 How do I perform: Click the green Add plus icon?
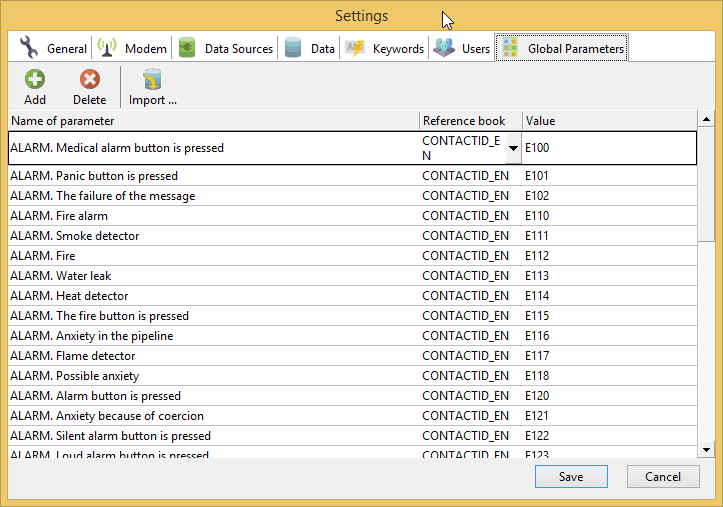pos(35,79)
